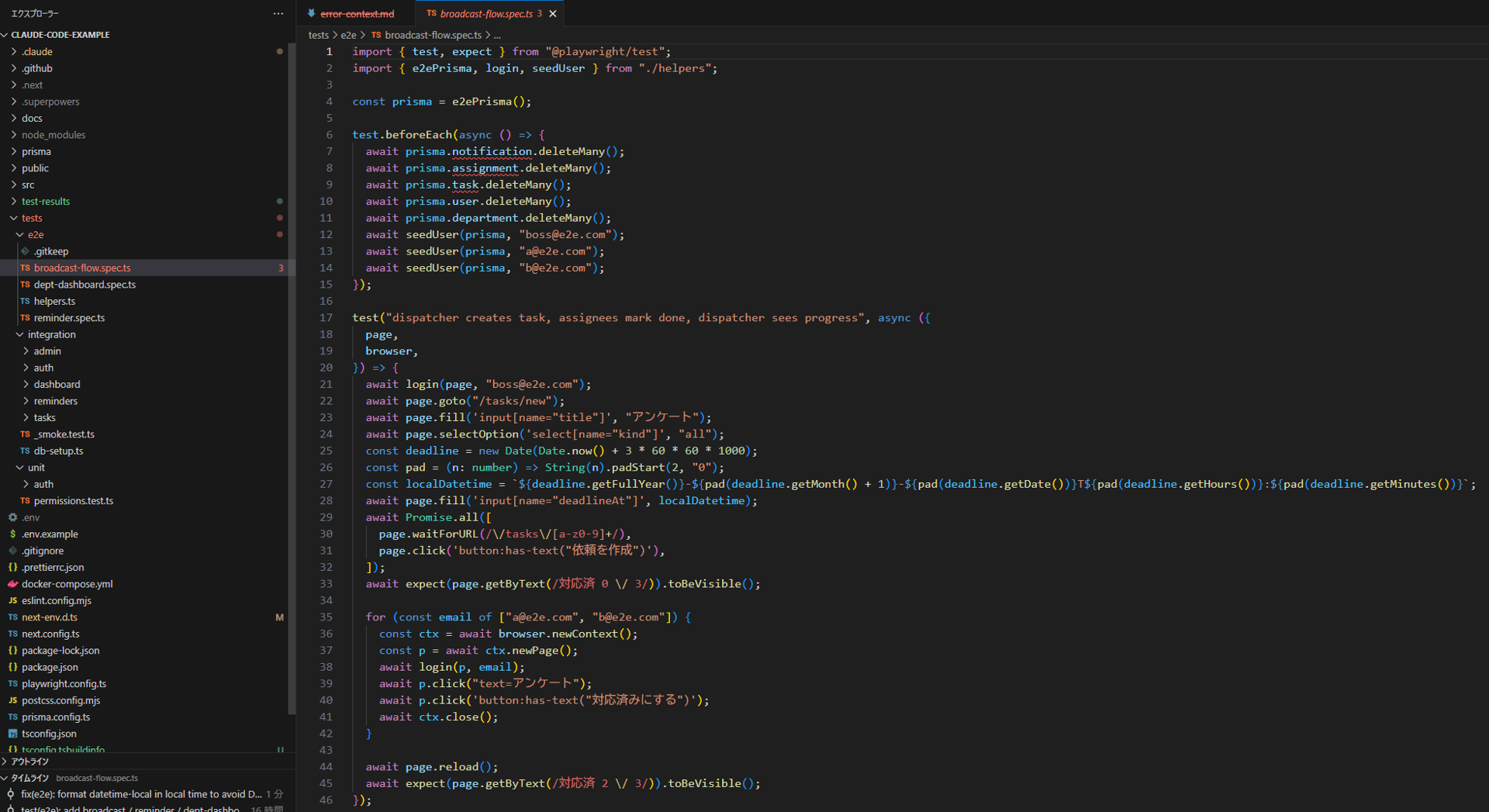Click the dollar icon beside .env.example
This screenshot has height=812, width=1489.
pos(12,534)
